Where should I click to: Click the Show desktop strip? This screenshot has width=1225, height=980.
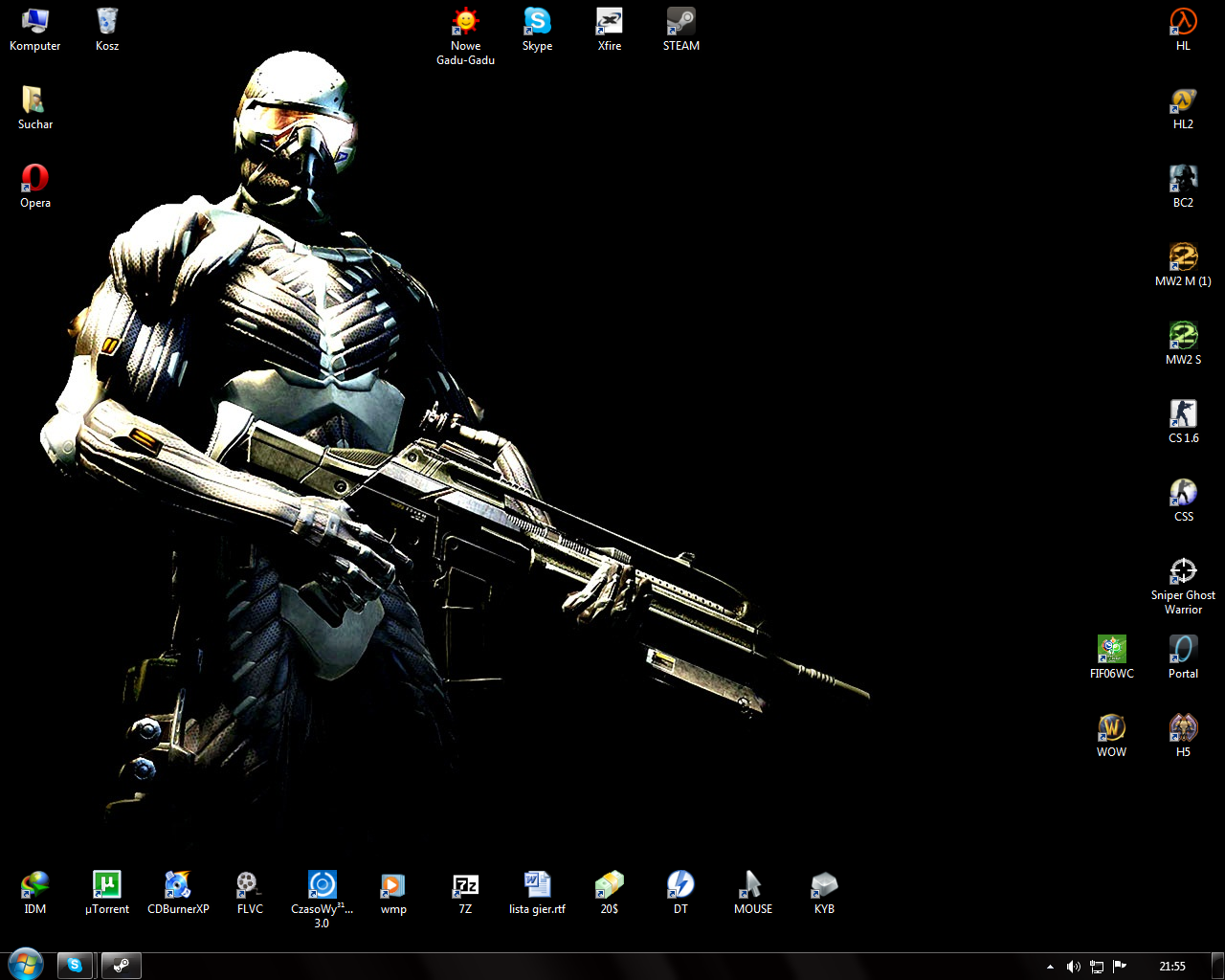[x=1218, y=967]
